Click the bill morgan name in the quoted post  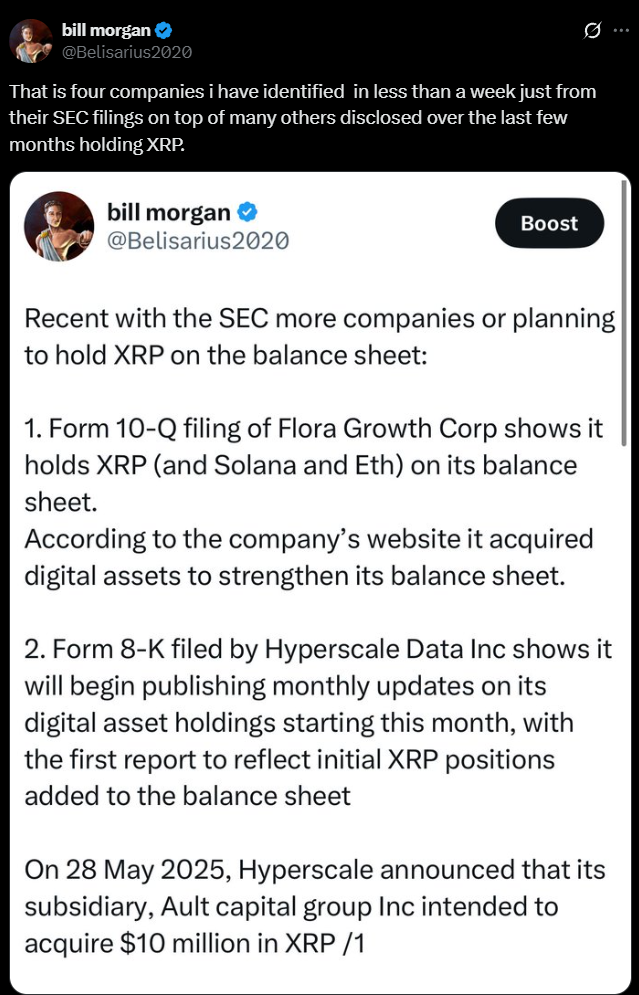[168, 213]
